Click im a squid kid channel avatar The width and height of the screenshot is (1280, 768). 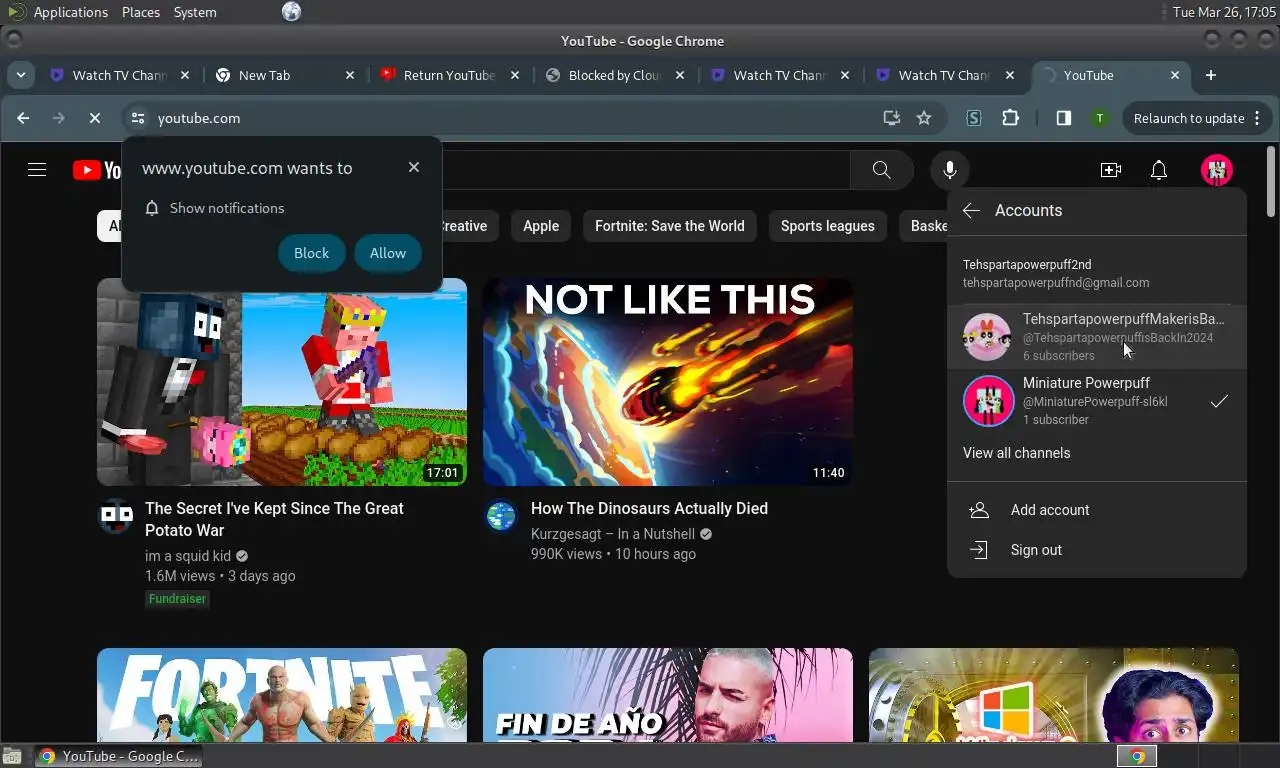[x=116, y=516]
